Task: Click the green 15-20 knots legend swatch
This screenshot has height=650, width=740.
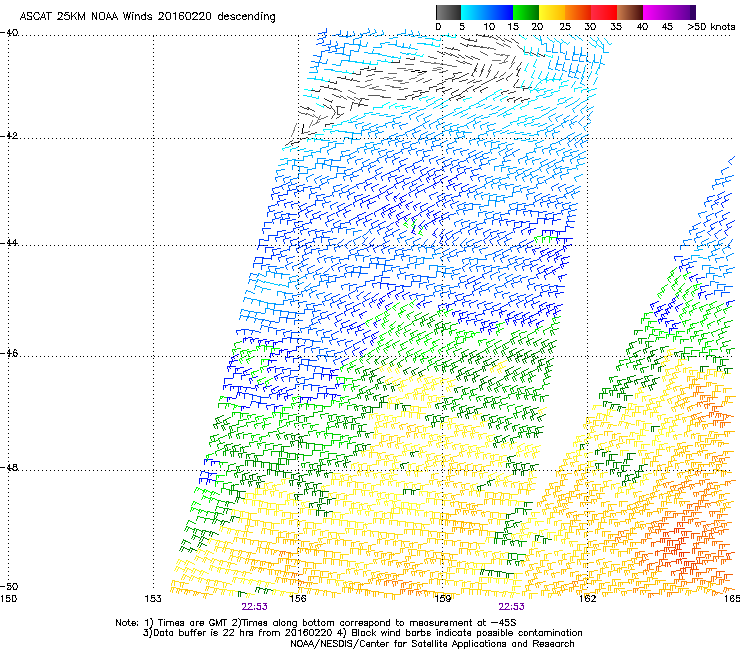Action: point(525,12)
